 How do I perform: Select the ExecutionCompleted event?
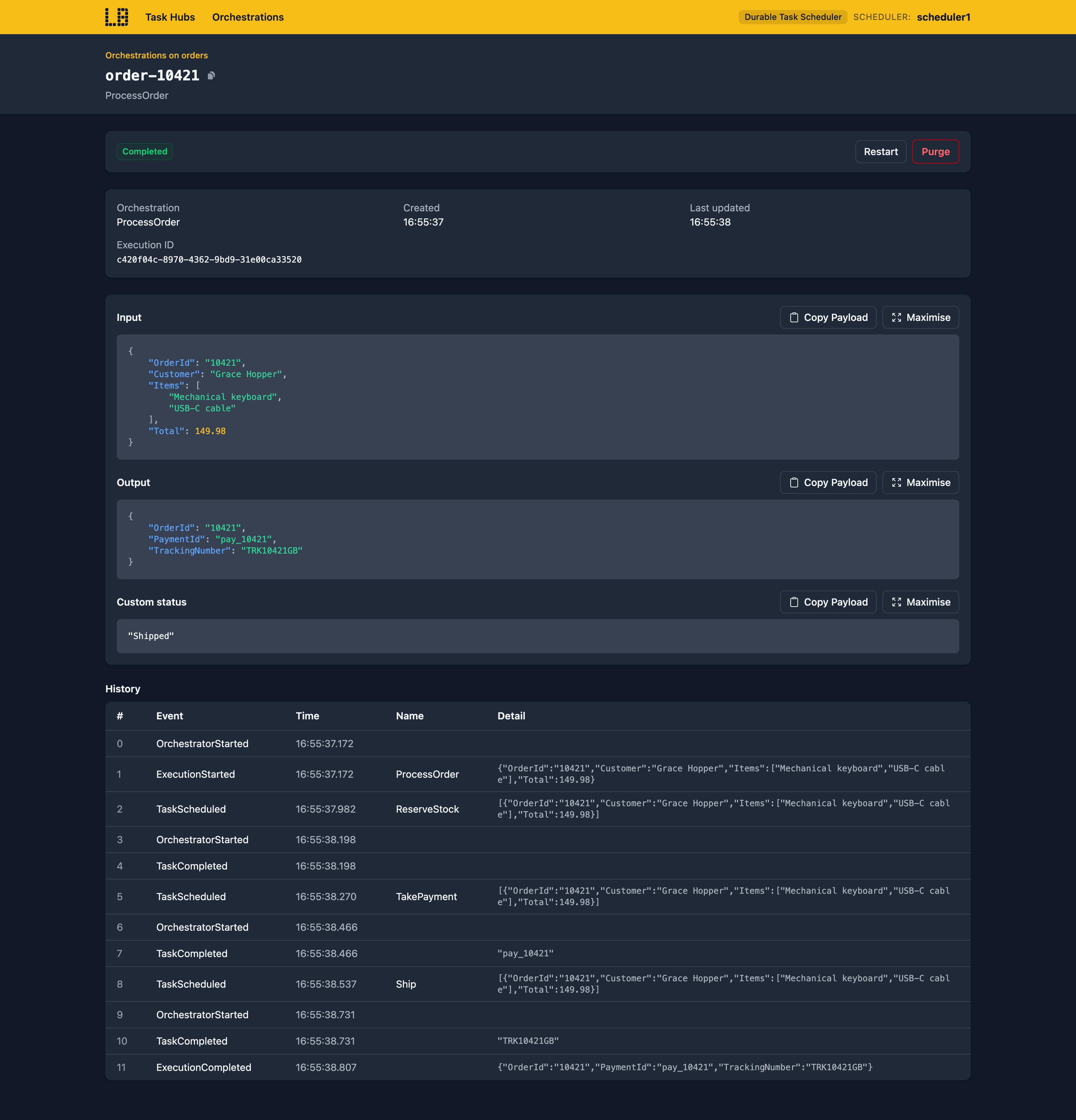pyautogui.click(x=204, y=1067)
